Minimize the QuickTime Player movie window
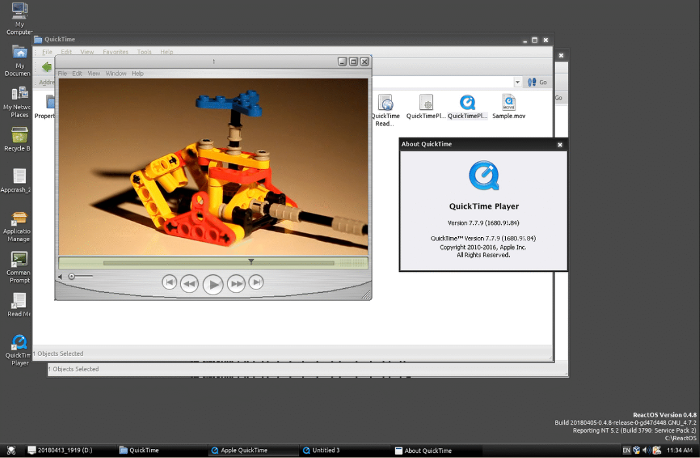Viewport: 700px width, 458px height. click(342, 62)
